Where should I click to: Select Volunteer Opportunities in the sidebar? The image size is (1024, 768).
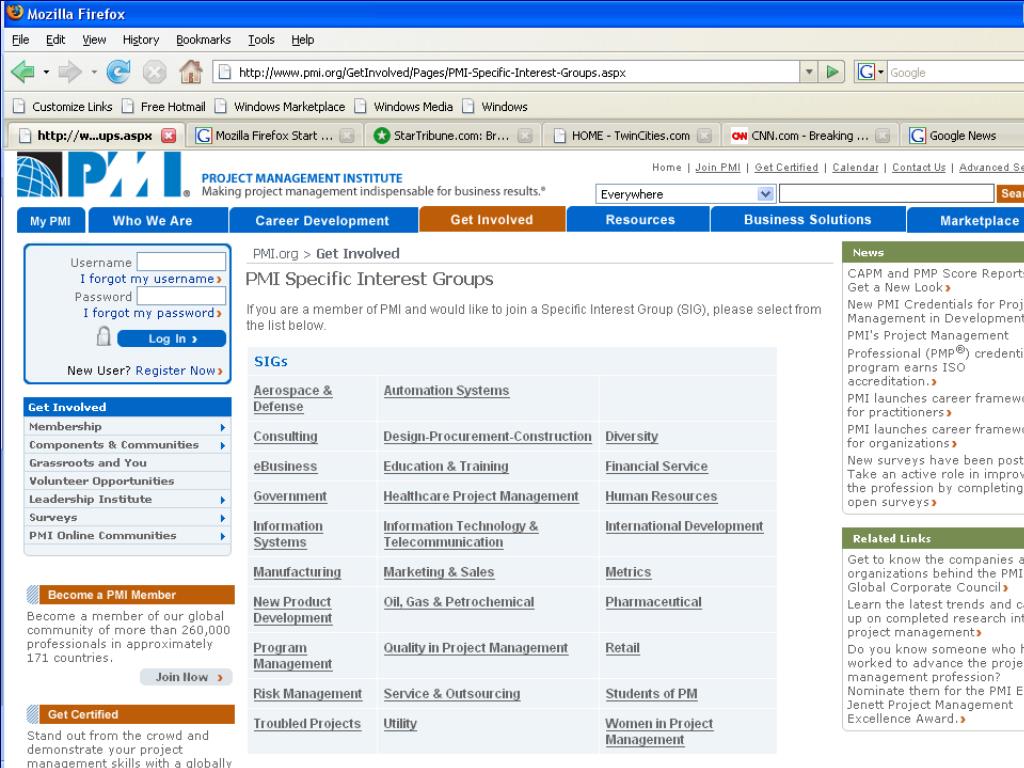[101, 481]
